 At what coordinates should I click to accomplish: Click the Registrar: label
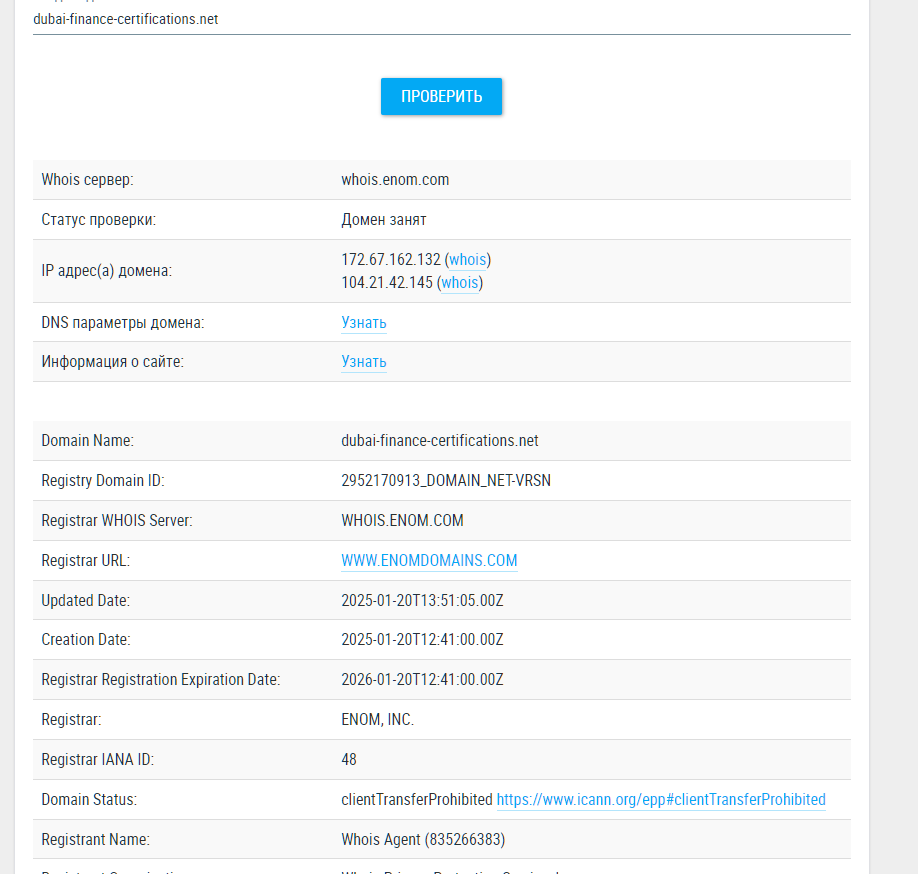[x=71, y=719]
